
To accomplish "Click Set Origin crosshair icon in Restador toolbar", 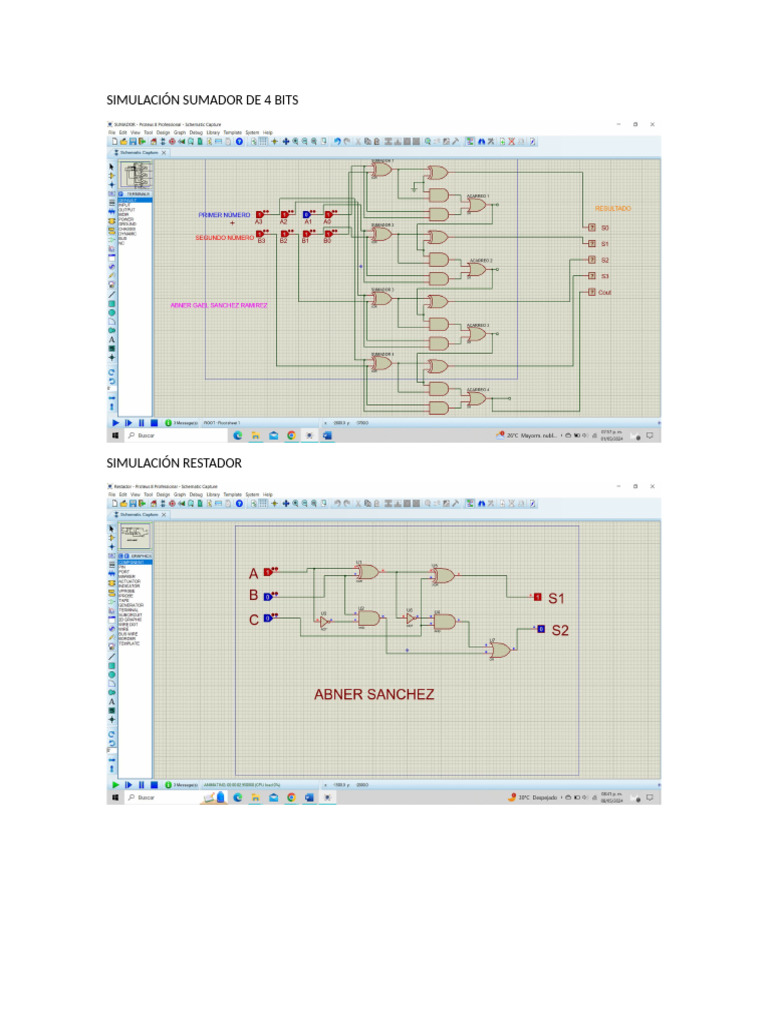I will click(x=274, y=504).
